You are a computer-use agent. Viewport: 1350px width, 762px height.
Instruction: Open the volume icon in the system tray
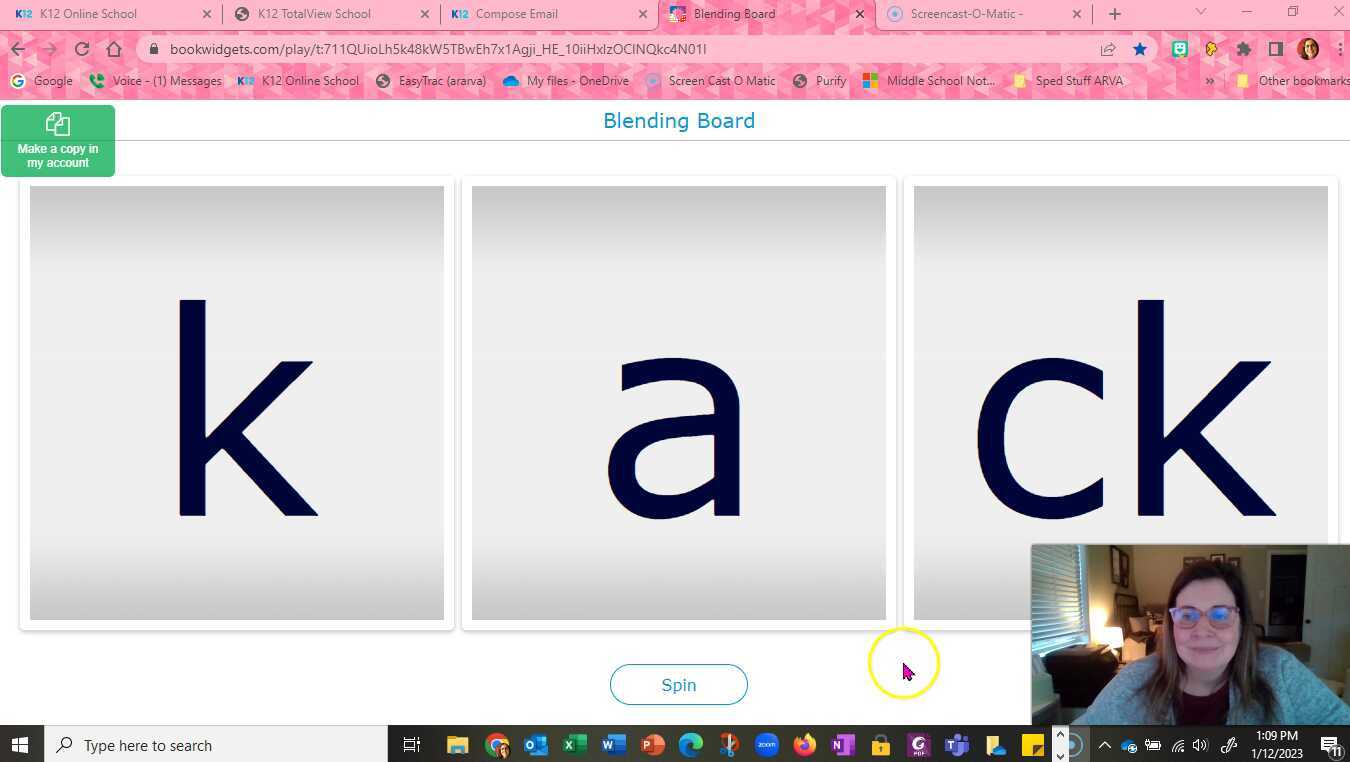pyautogui.click(x=1199, y=745)
